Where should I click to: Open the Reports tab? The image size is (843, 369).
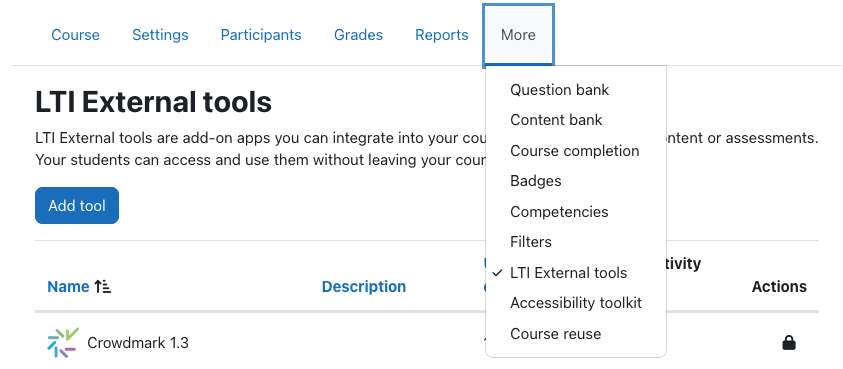tap(442, 35)
